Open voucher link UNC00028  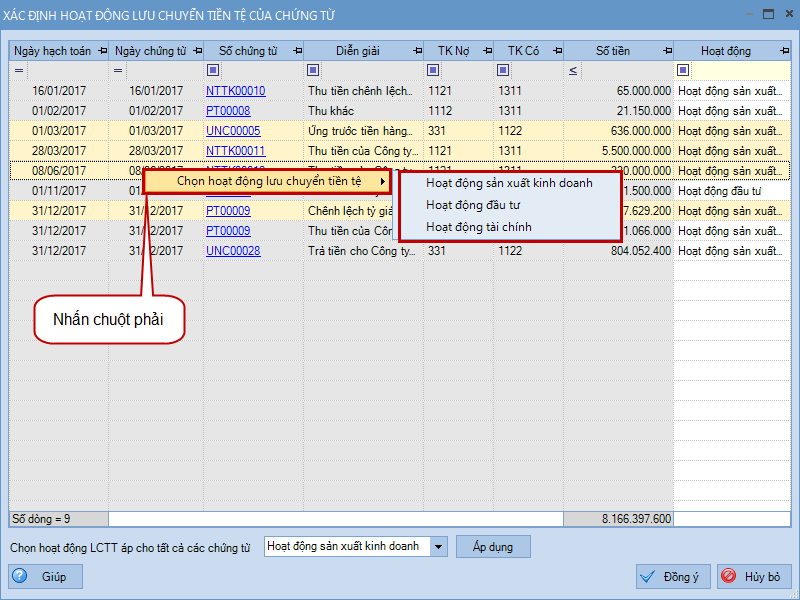click(x=233, y=251)
